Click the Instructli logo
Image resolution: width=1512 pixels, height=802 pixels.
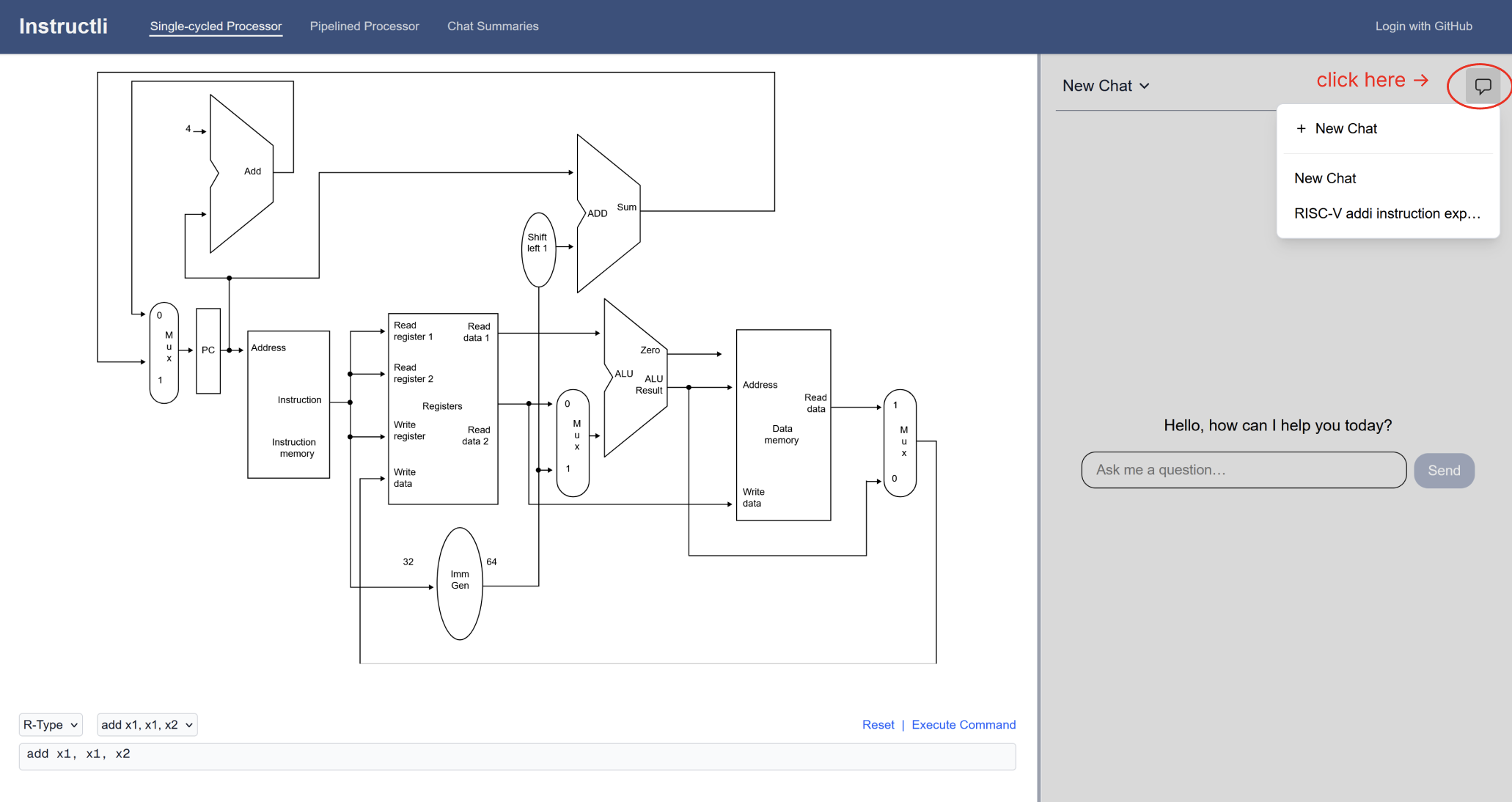click(63, 26)
